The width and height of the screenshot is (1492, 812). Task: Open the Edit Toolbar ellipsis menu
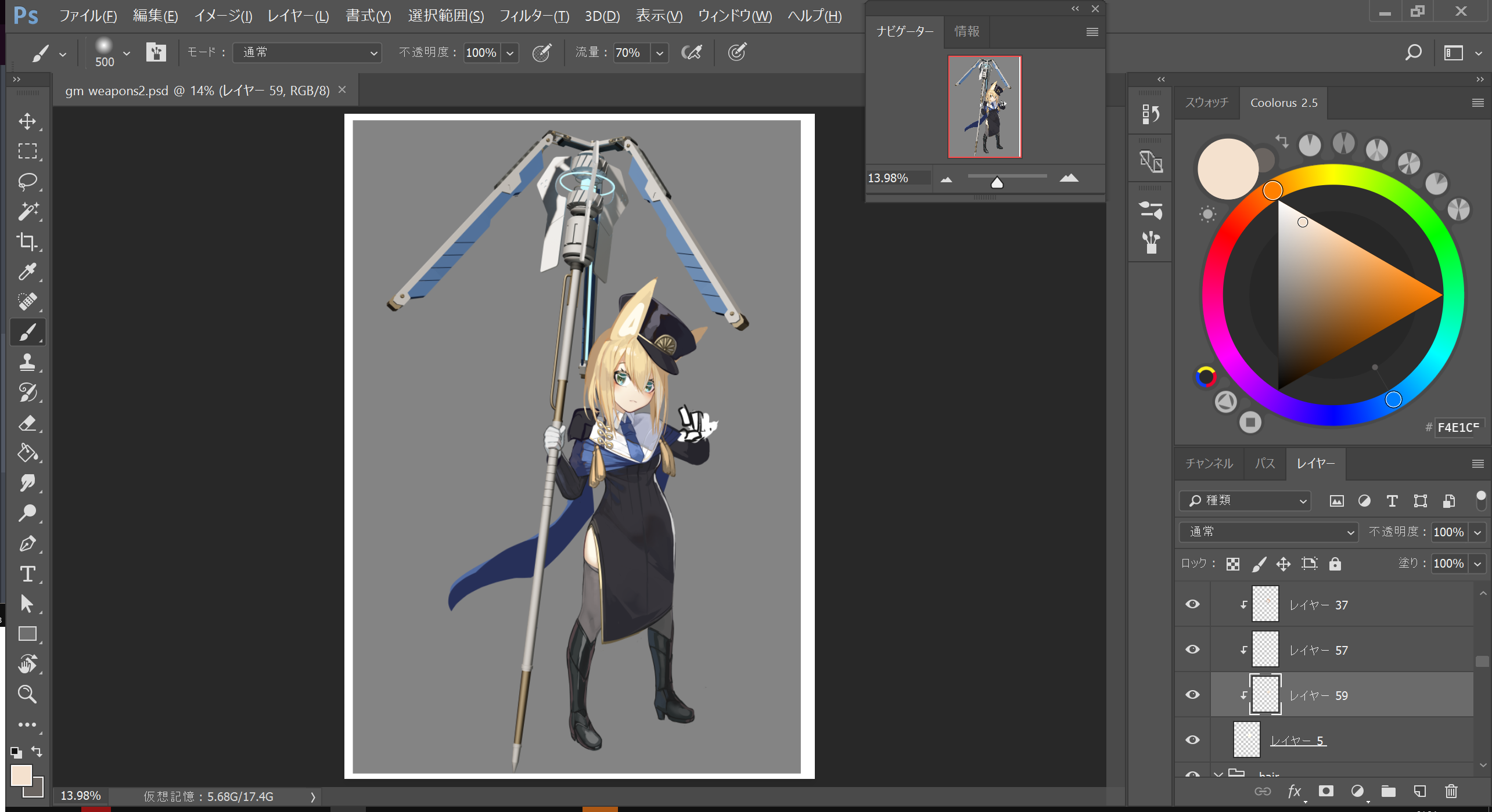[27, 724]
